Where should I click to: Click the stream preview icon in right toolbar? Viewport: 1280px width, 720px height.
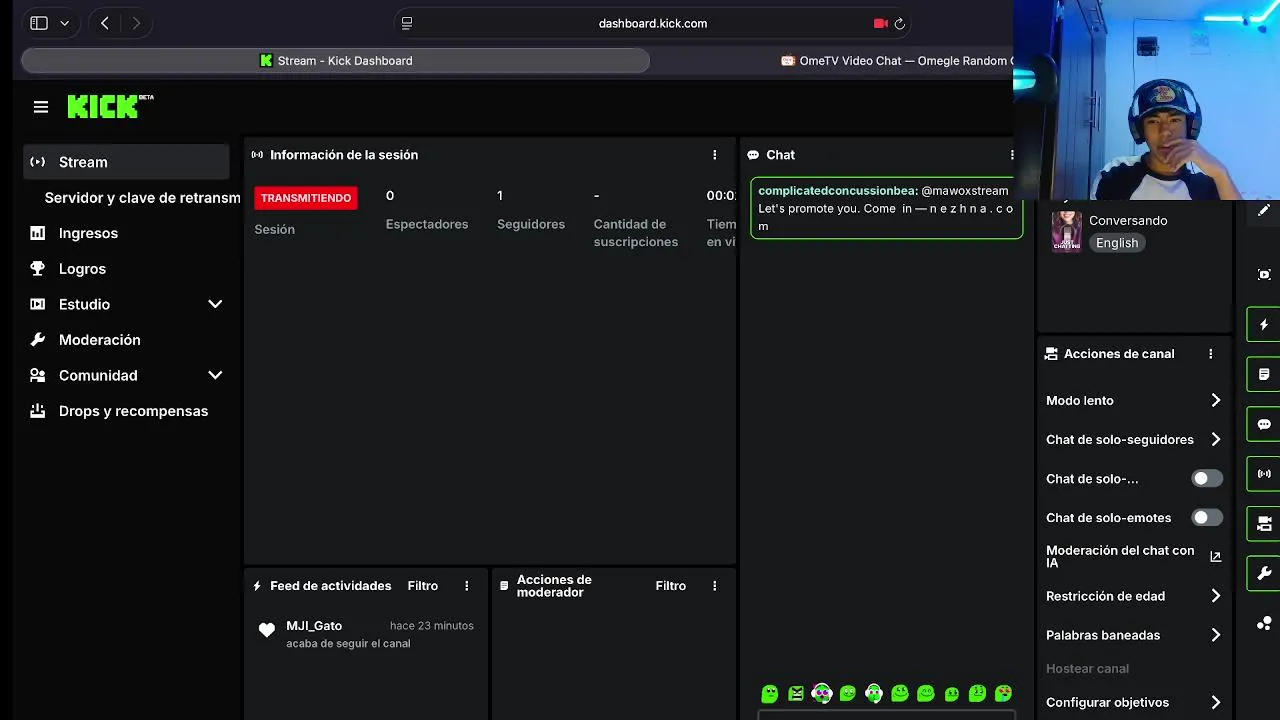click(1264, 274)
